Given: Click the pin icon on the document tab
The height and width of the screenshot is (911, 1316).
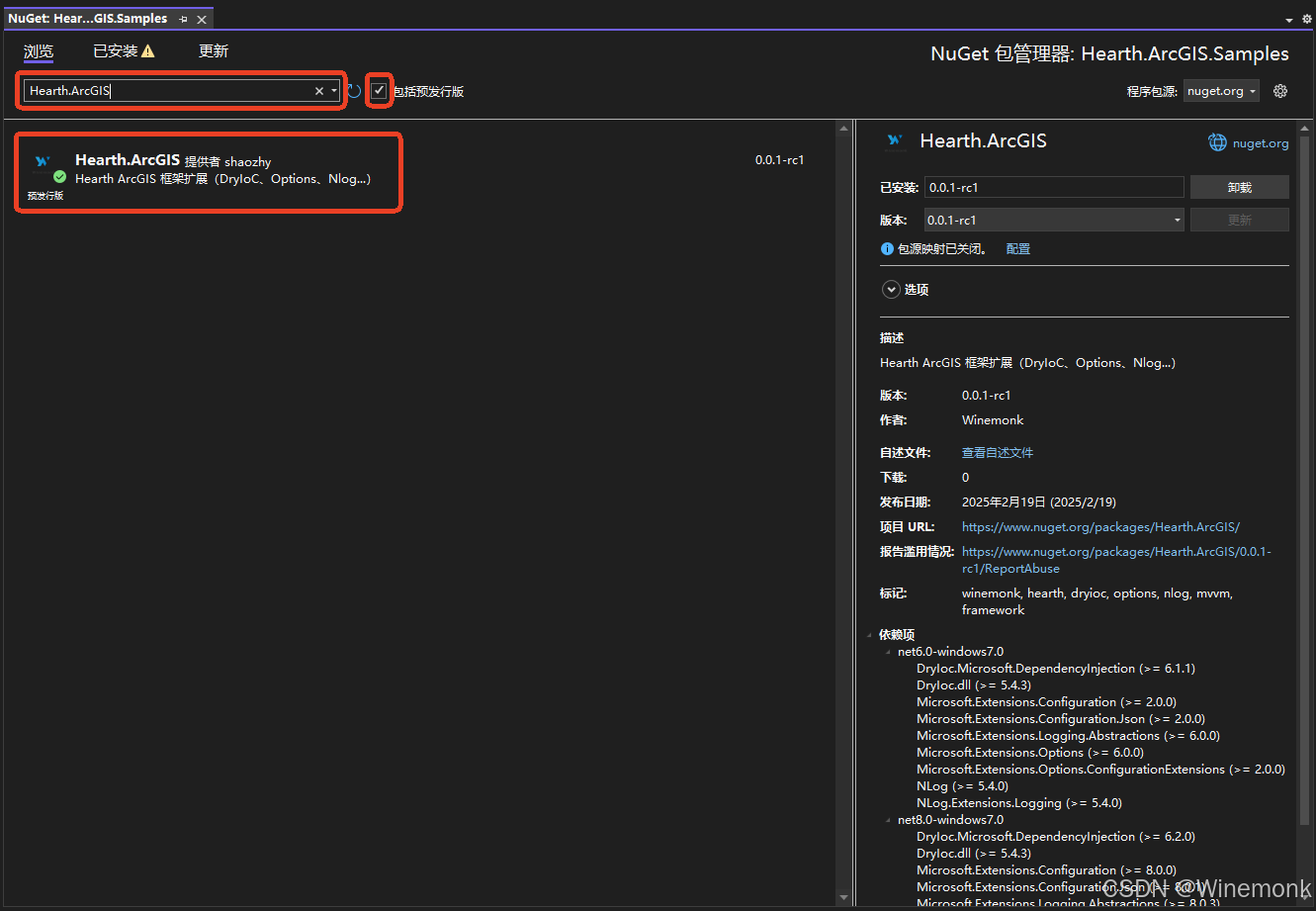Looking at the screenshot, I should point(183,19).
